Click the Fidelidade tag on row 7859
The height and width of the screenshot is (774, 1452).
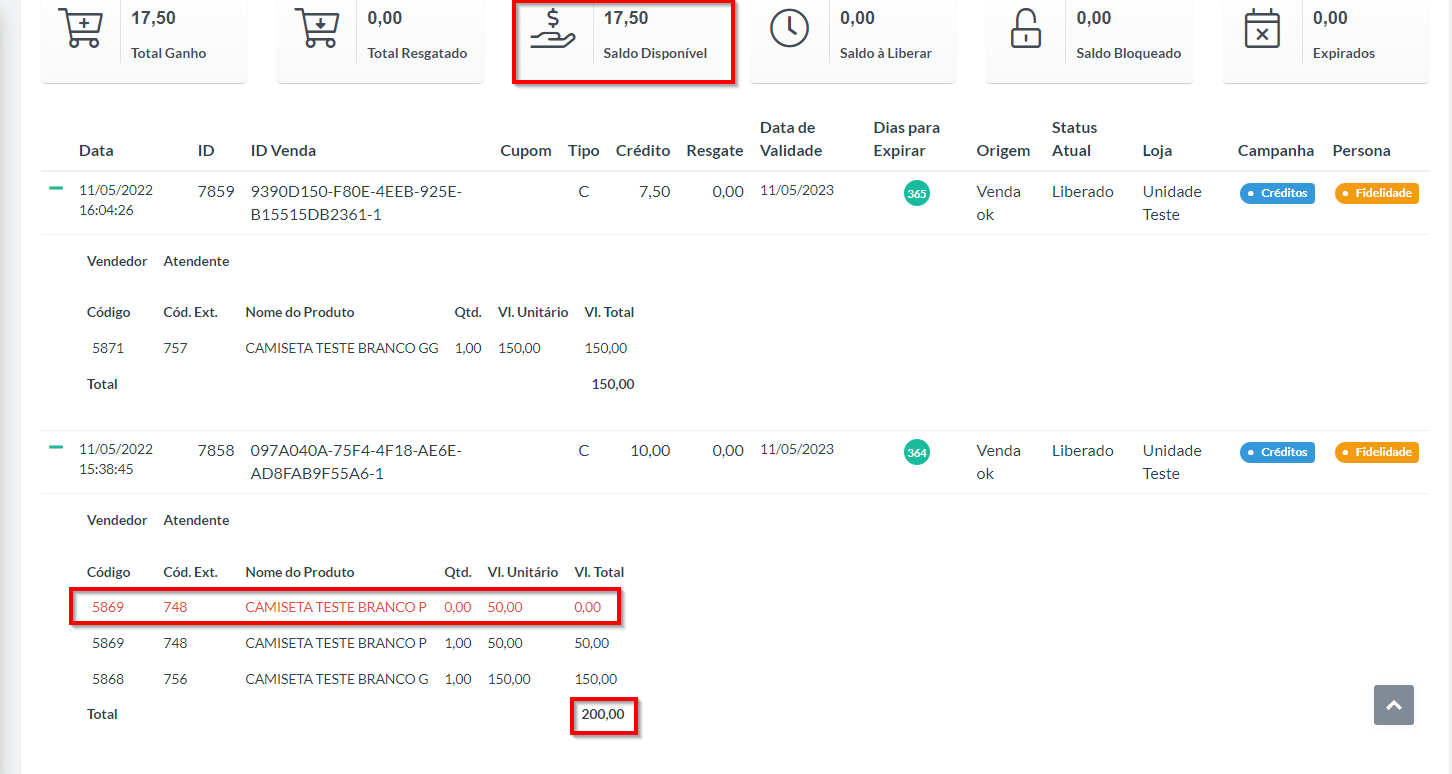(1376, 193)
